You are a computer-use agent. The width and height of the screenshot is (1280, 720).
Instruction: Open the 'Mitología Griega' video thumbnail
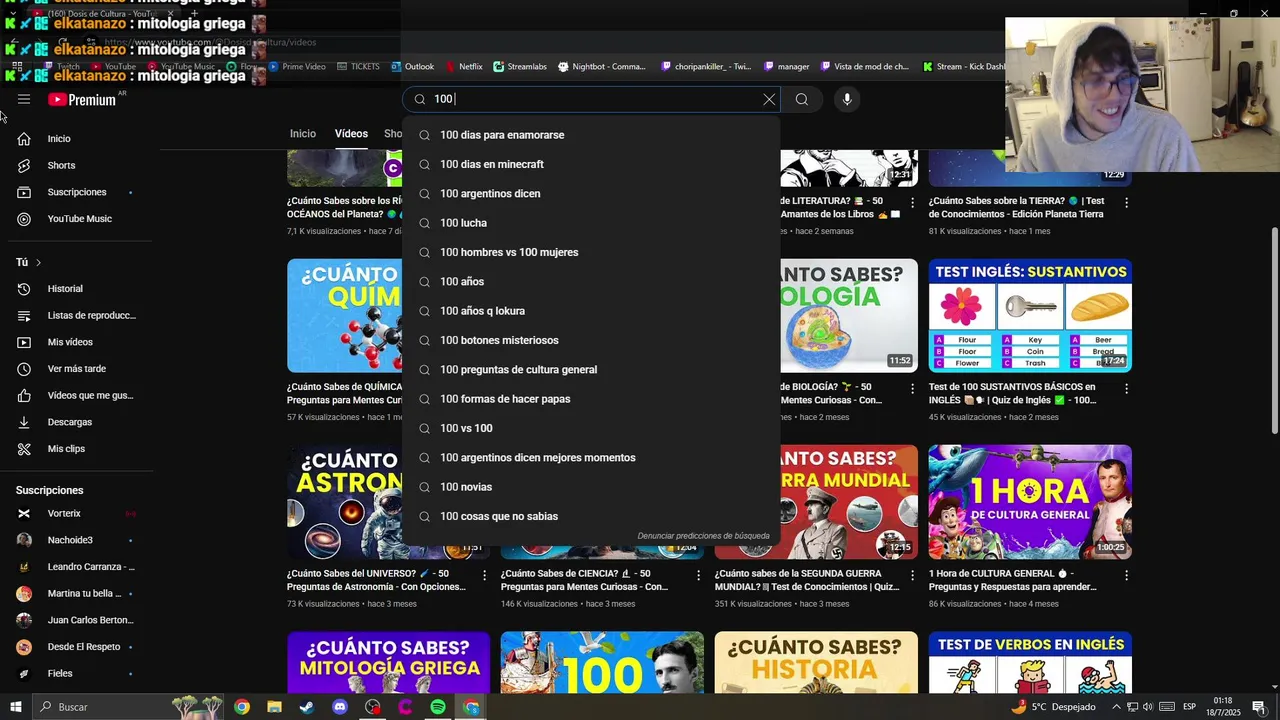388,662
